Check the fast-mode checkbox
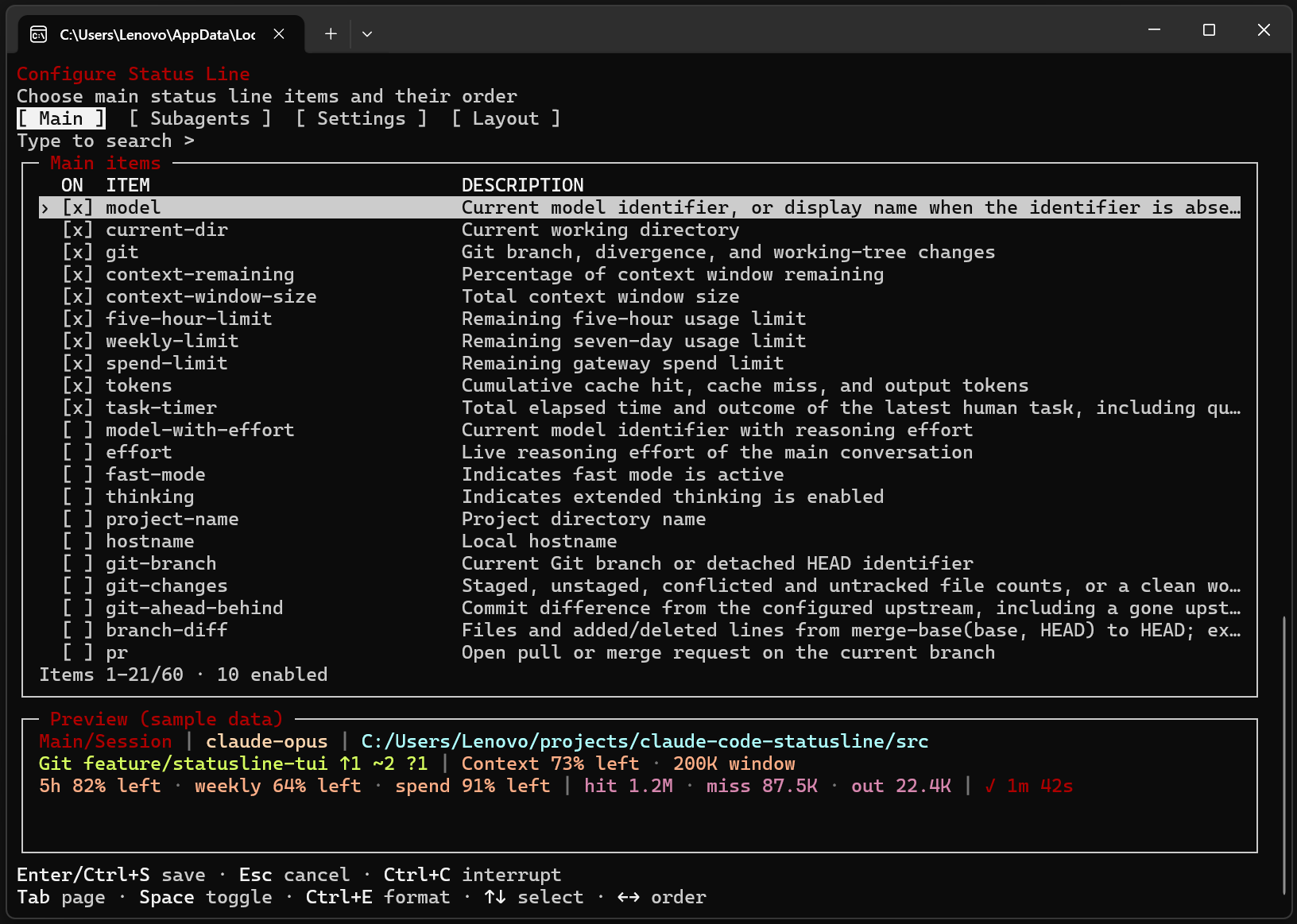 click(78, 474)
